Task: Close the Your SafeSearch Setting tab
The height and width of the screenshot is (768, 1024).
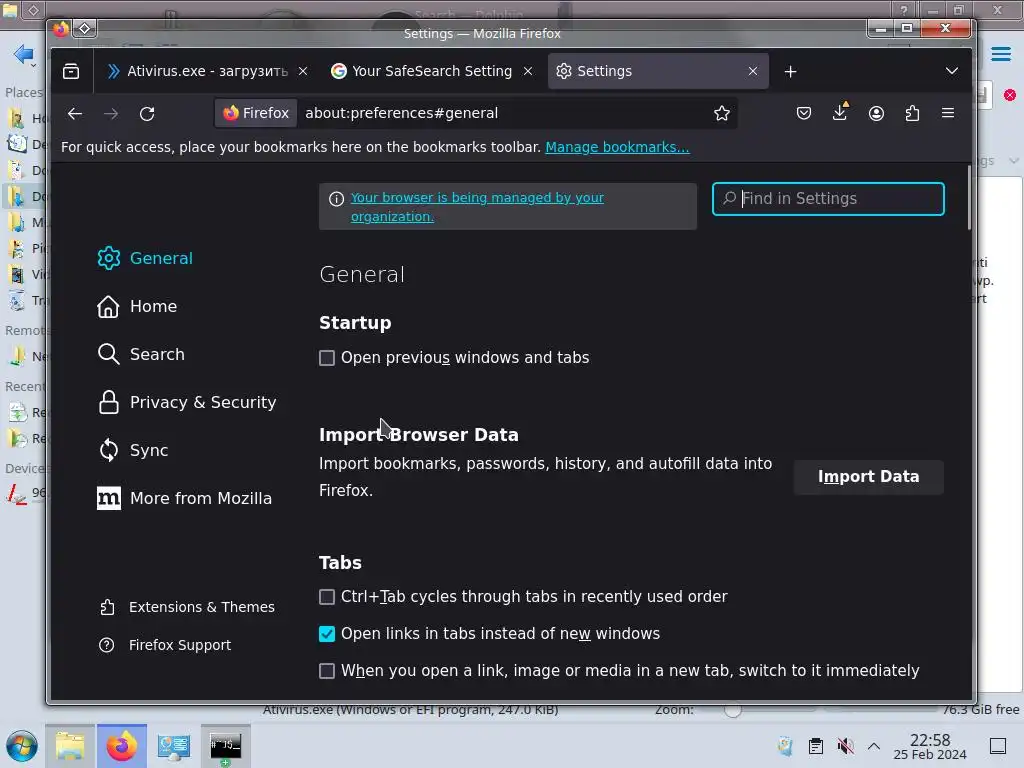Action: [528, 71]
